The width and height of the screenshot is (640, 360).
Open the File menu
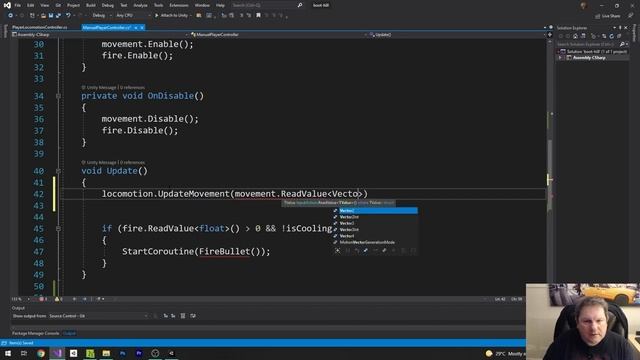pos(18,5)
